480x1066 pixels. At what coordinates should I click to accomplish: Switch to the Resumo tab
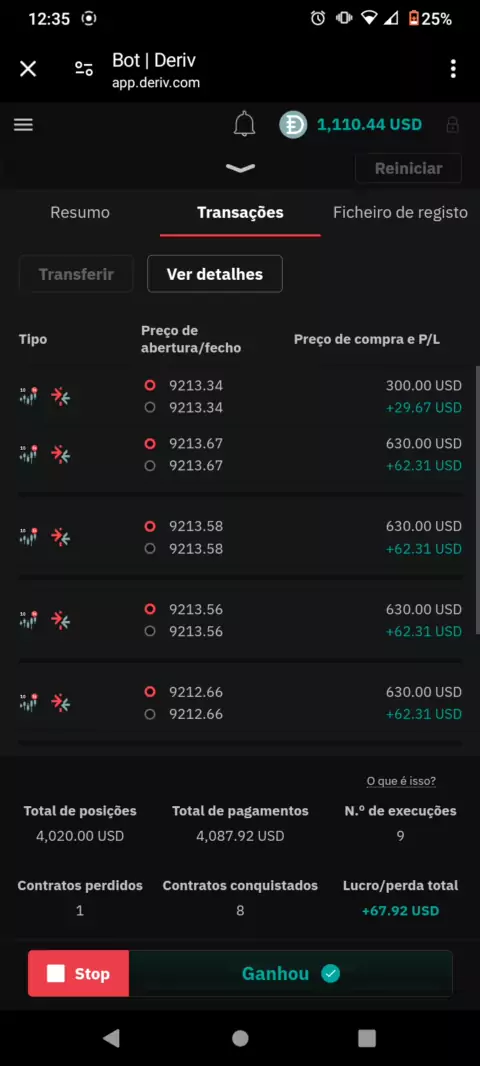(x=80, y=213)
